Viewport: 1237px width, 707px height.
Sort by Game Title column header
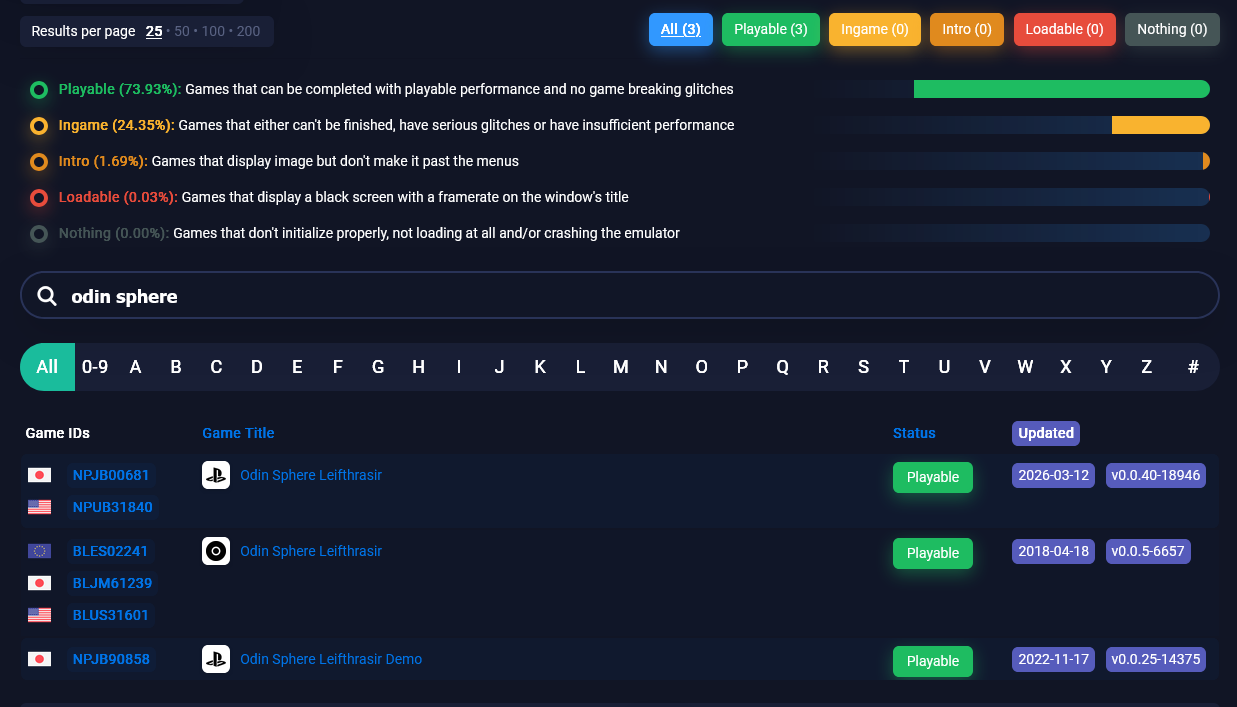[238, 433]
